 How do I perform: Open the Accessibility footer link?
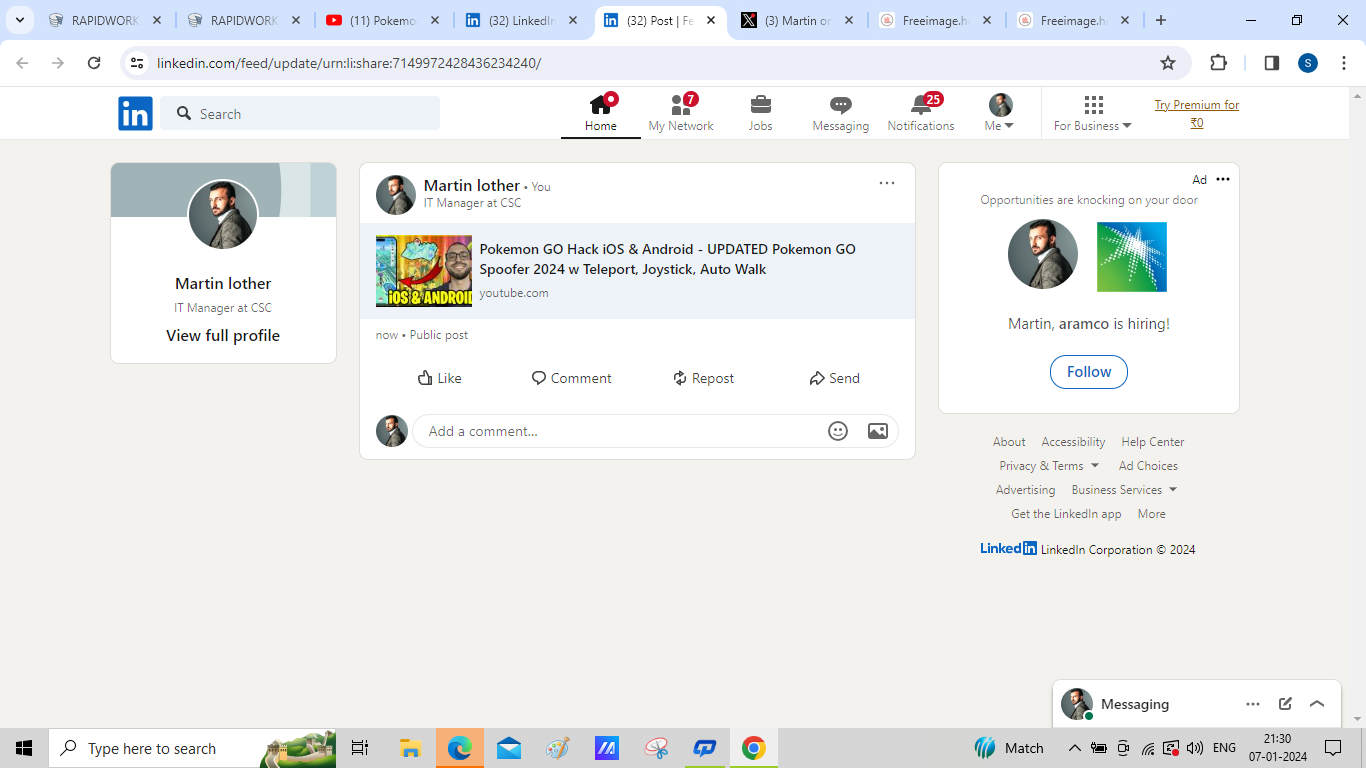[1073, 441]
